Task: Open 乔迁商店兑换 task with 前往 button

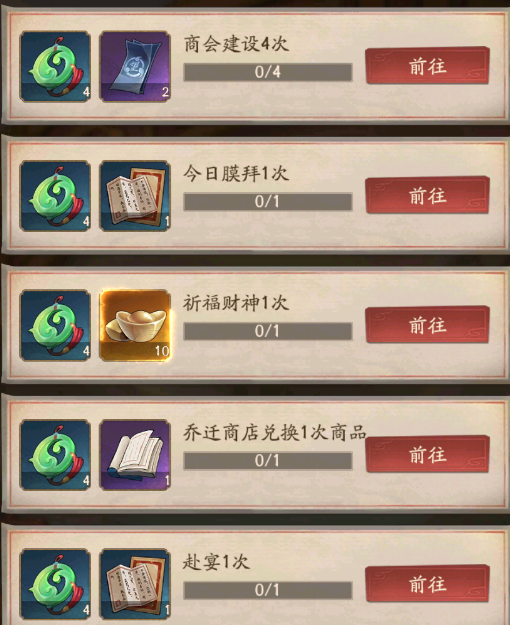Action: point(427,454)
